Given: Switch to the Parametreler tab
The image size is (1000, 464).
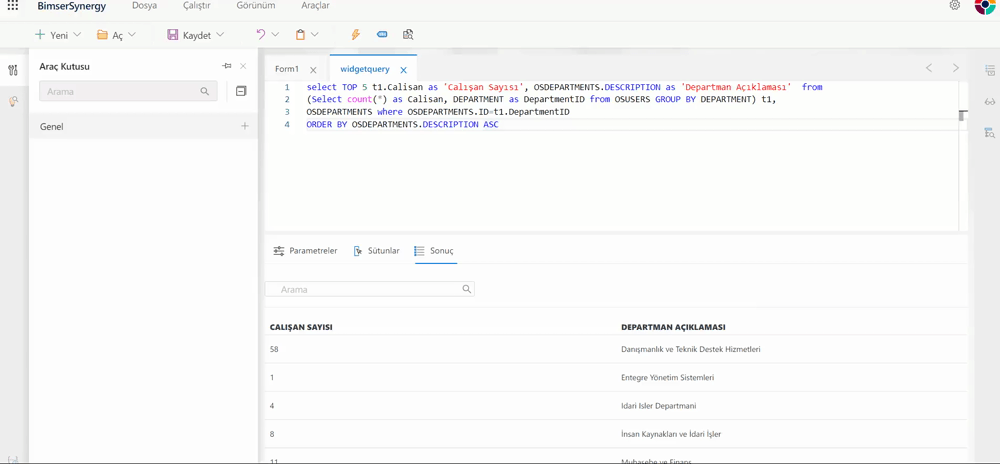Looking at the screenshot, I should click(x=306, y=251).
